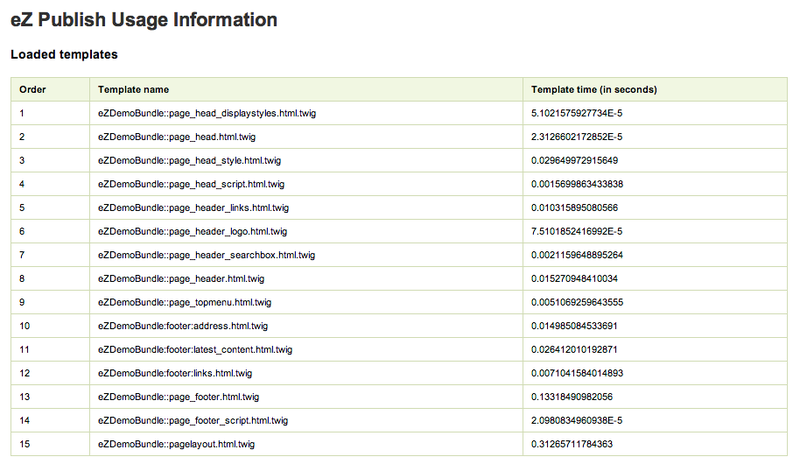
Task: Select the page_head.html.twig template name
Action: click(x=177, y=137)
